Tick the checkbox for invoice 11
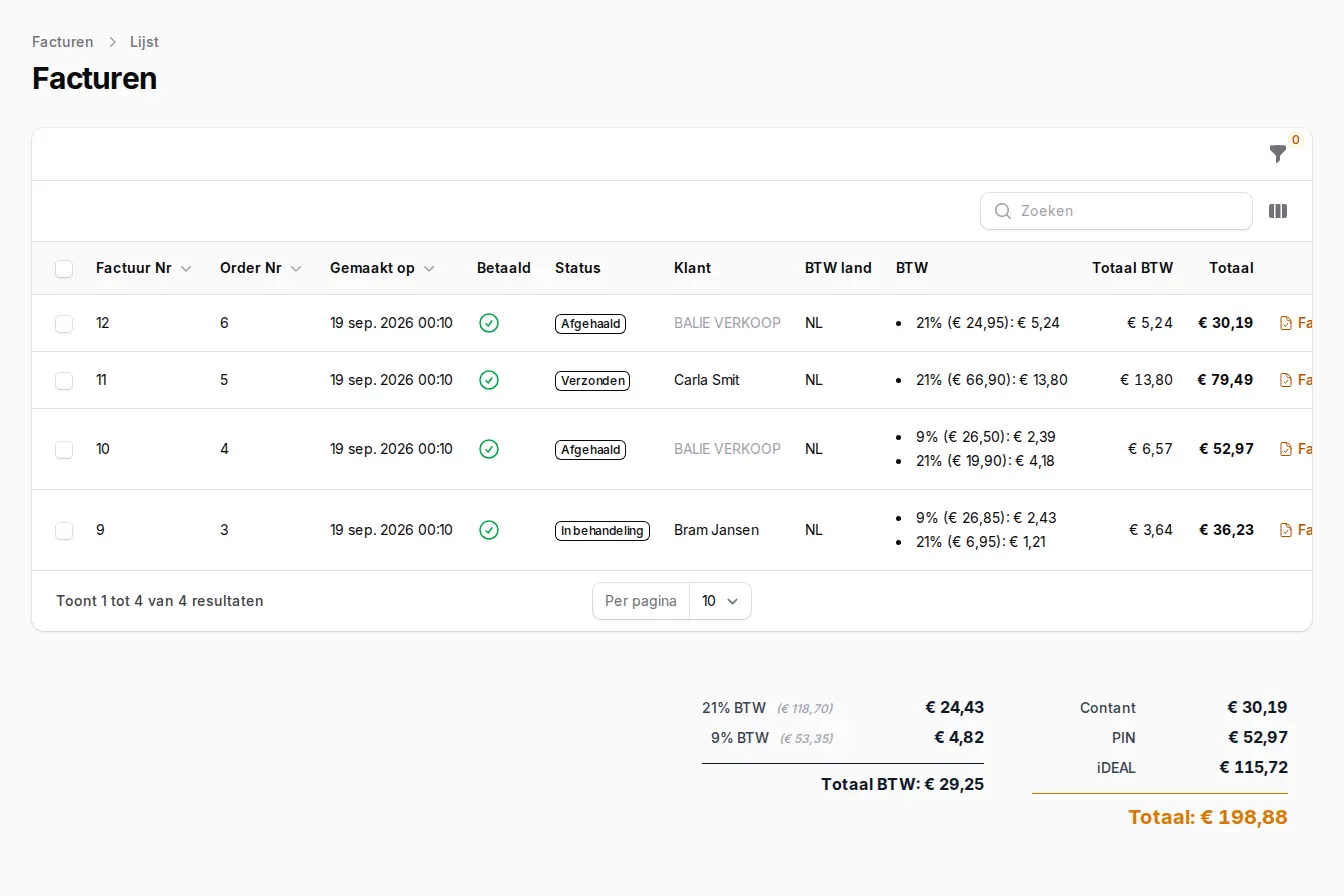Screen dimensions: 1344x896 (x=64, y=380)
